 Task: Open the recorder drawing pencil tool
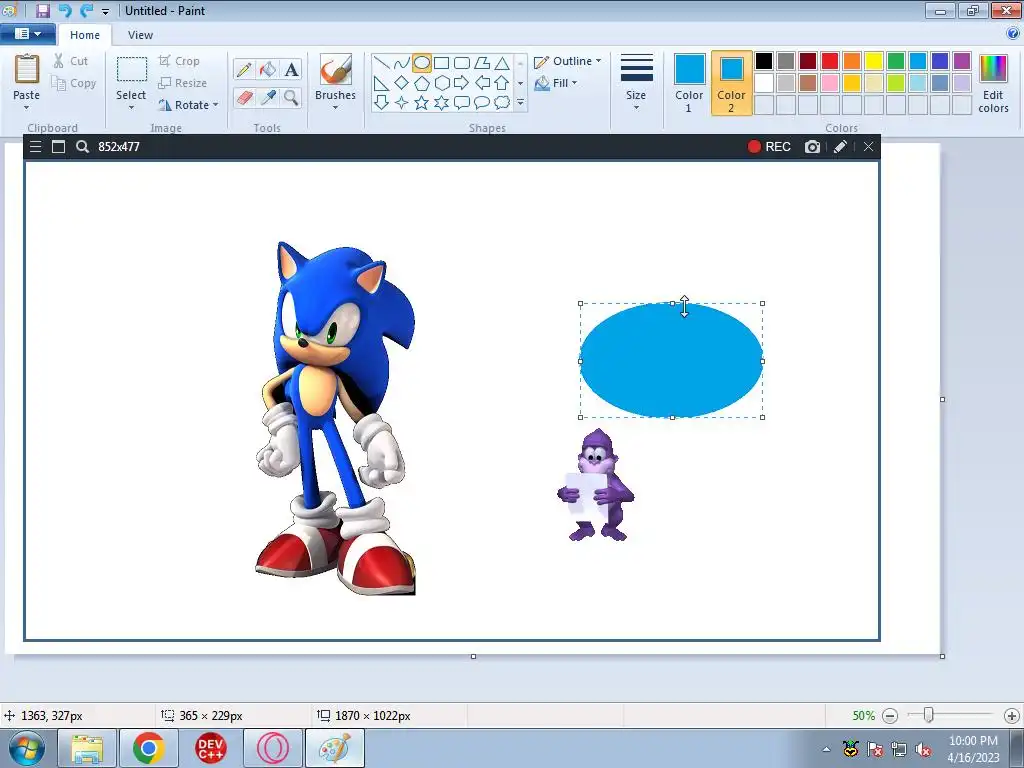(x=840, y=147)
